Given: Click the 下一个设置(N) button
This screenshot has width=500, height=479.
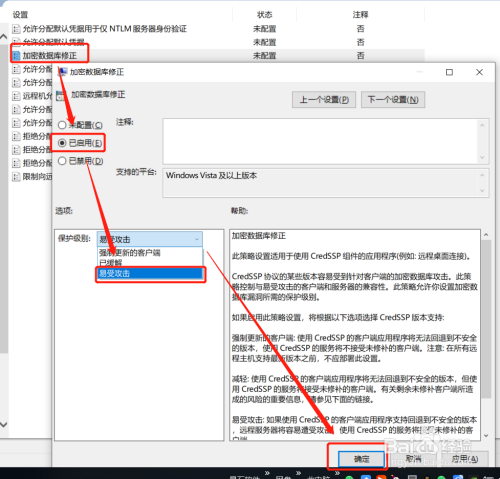Looking at the screenshot, I should [x=393, y=100].
